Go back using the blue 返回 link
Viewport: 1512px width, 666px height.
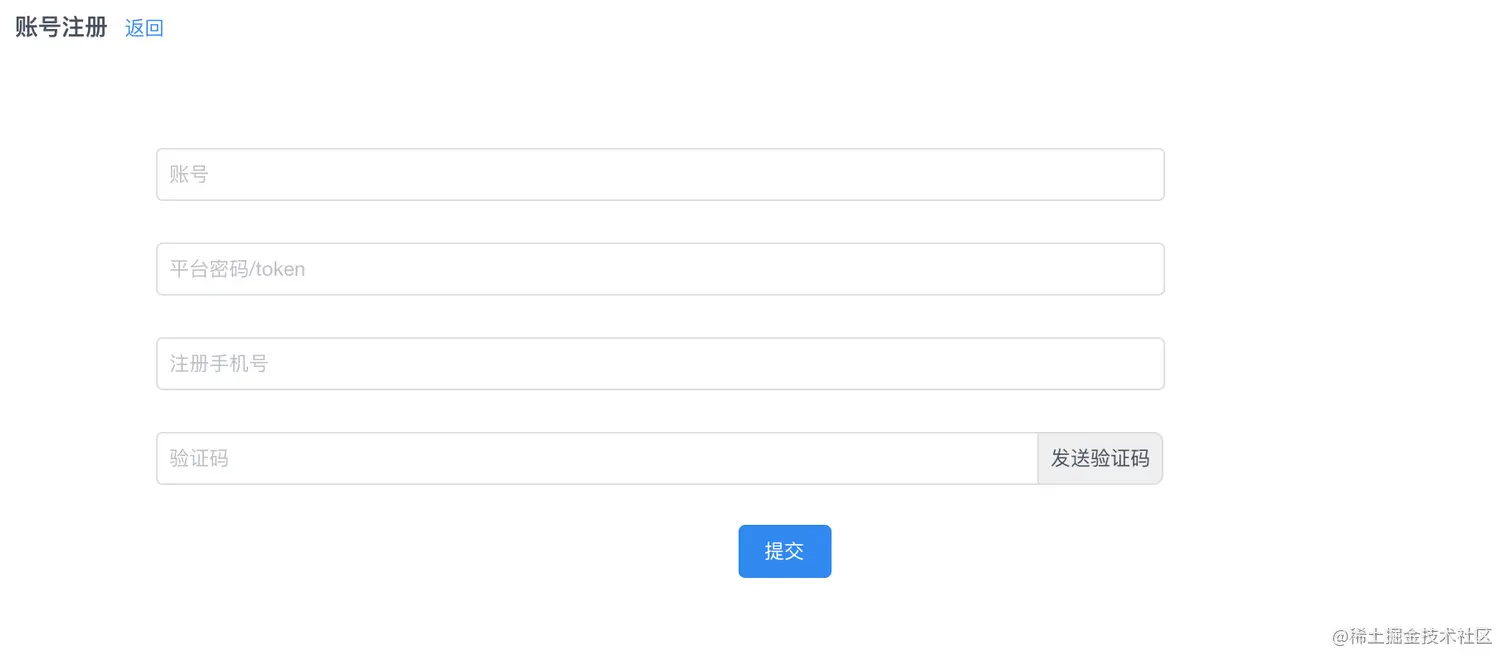tap(144, 28)
